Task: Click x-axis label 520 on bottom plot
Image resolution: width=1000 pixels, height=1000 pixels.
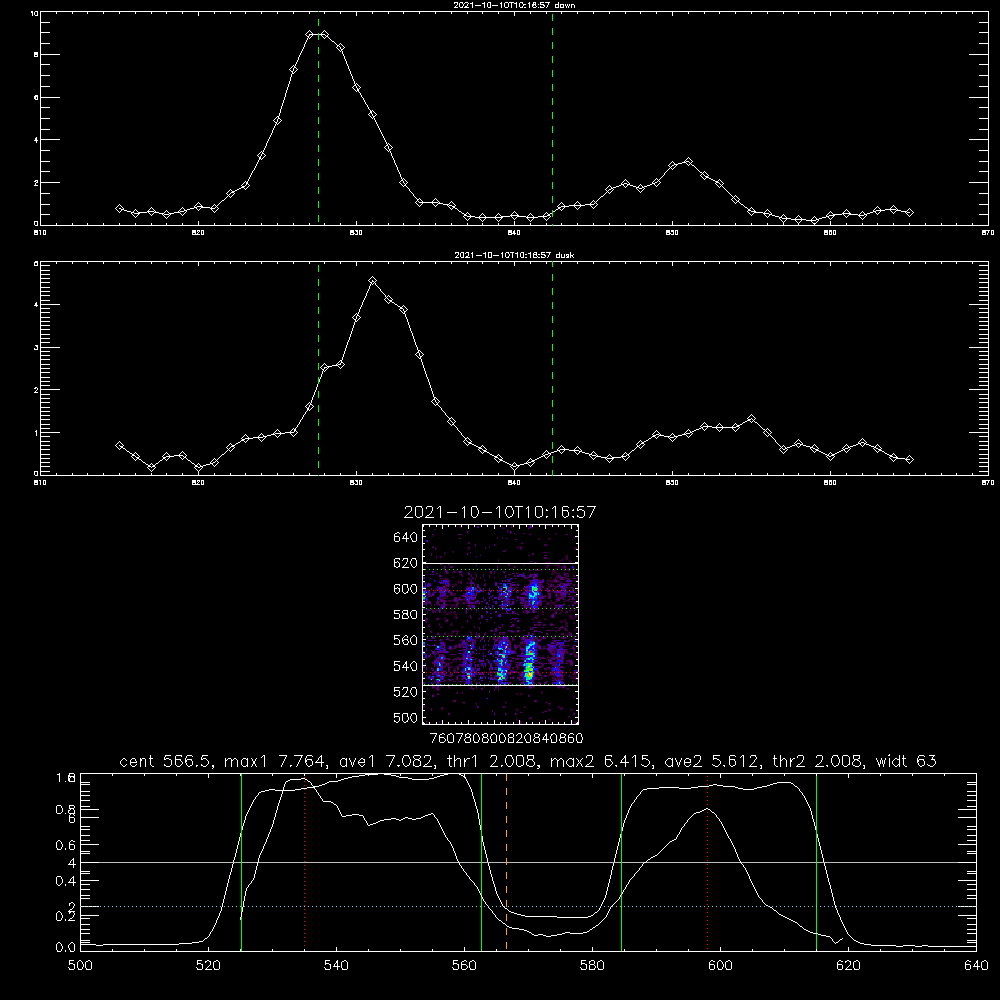Action: [x=208, y=966]
